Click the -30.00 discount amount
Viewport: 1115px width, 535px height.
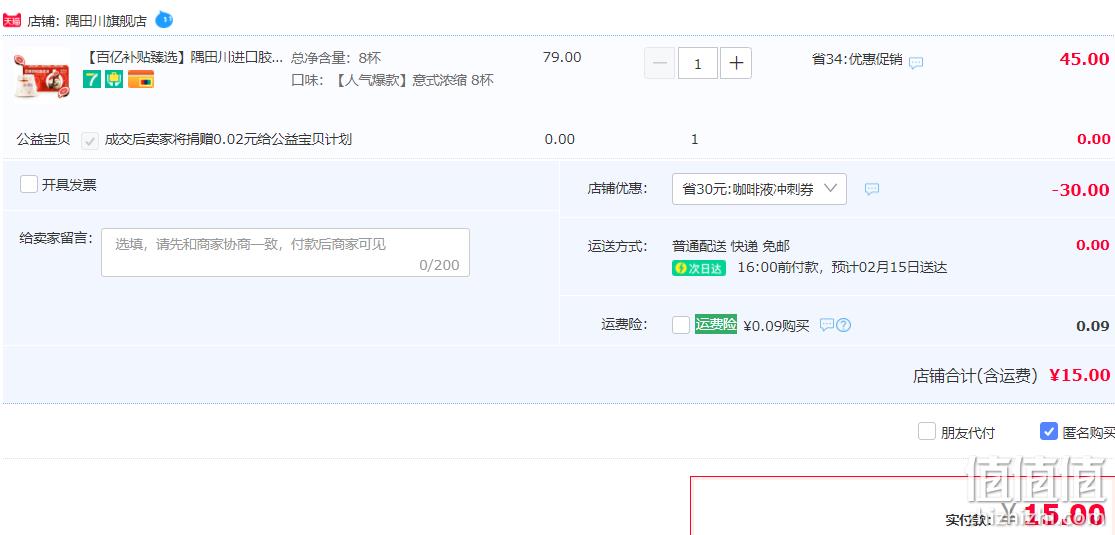point(1080,190)
